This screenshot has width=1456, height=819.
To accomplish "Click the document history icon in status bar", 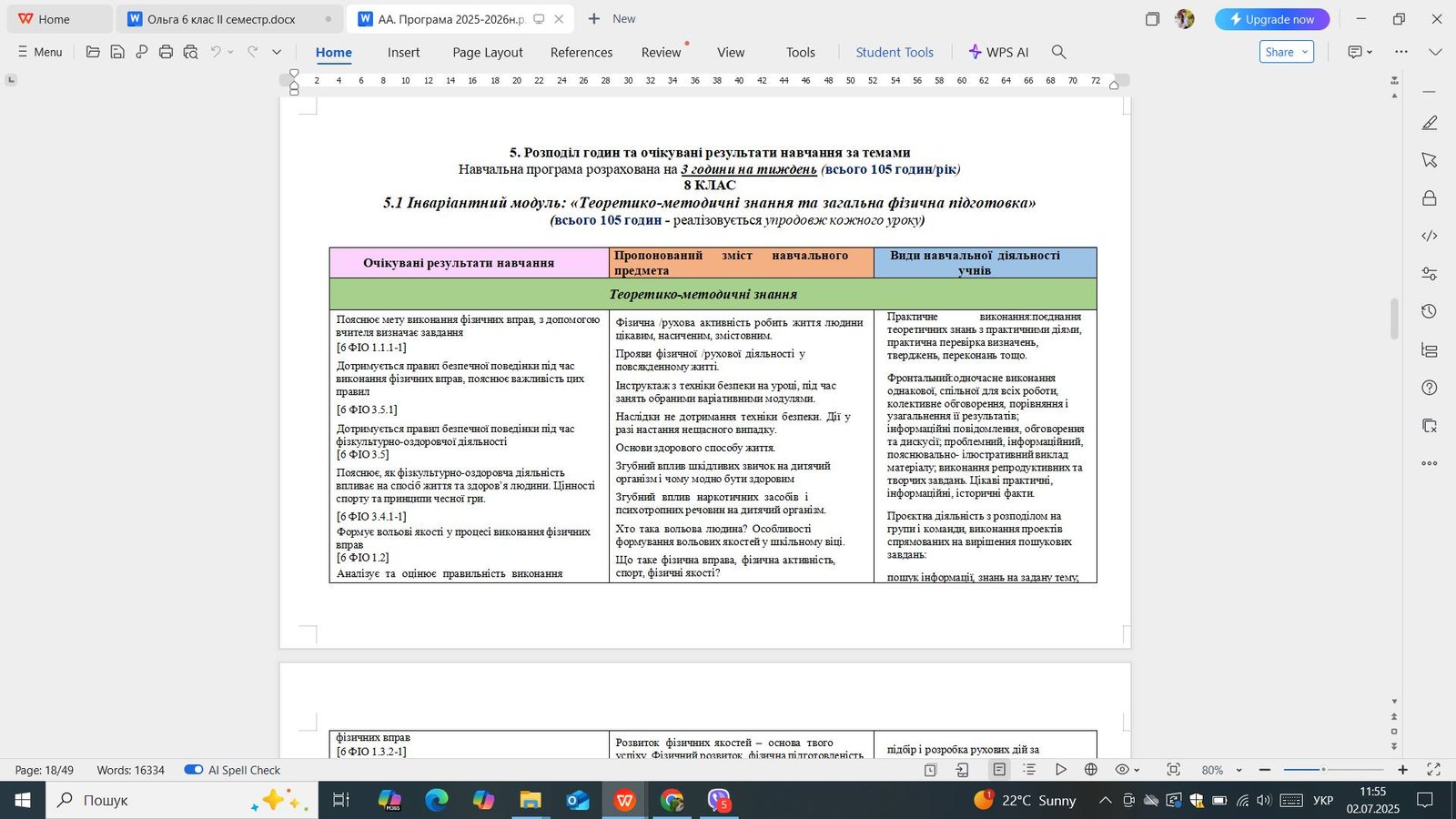I will (x=930, y=770).
